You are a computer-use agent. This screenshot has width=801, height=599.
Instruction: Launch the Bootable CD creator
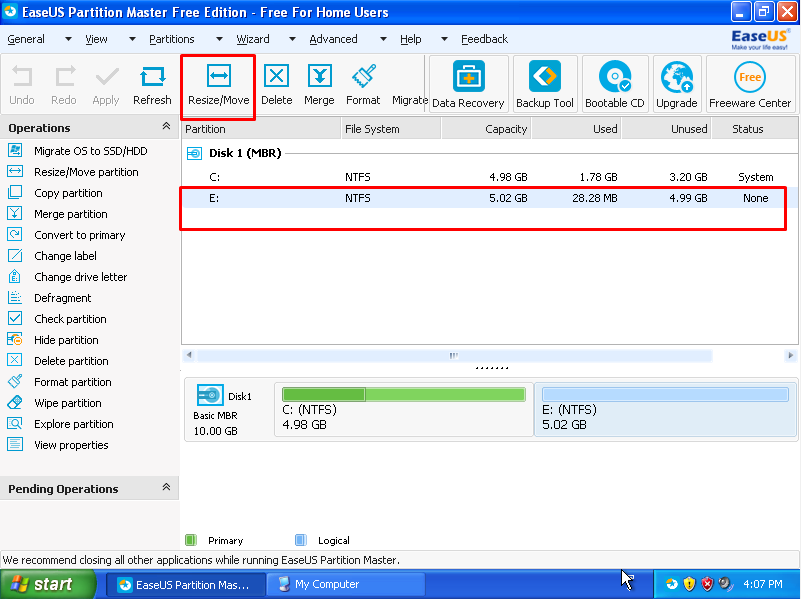[615, 84]
